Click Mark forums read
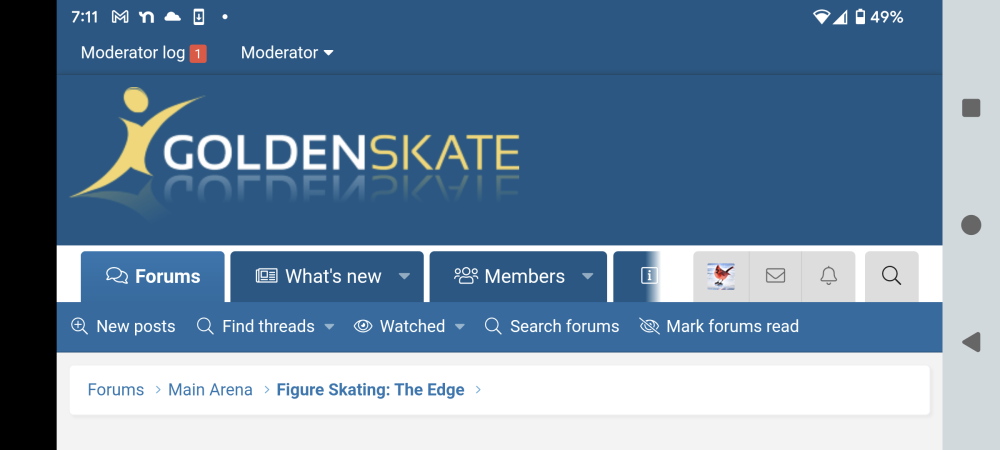 point(719,326)
